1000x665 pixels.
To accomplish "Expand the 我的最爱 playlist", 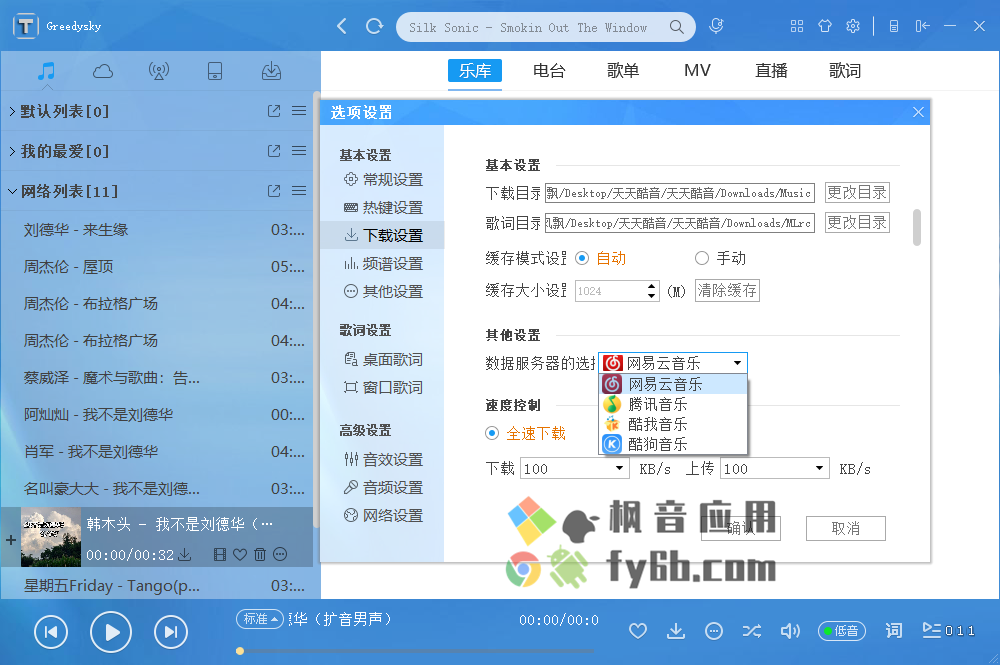I will pyautogui.click(x=12, y=151).
